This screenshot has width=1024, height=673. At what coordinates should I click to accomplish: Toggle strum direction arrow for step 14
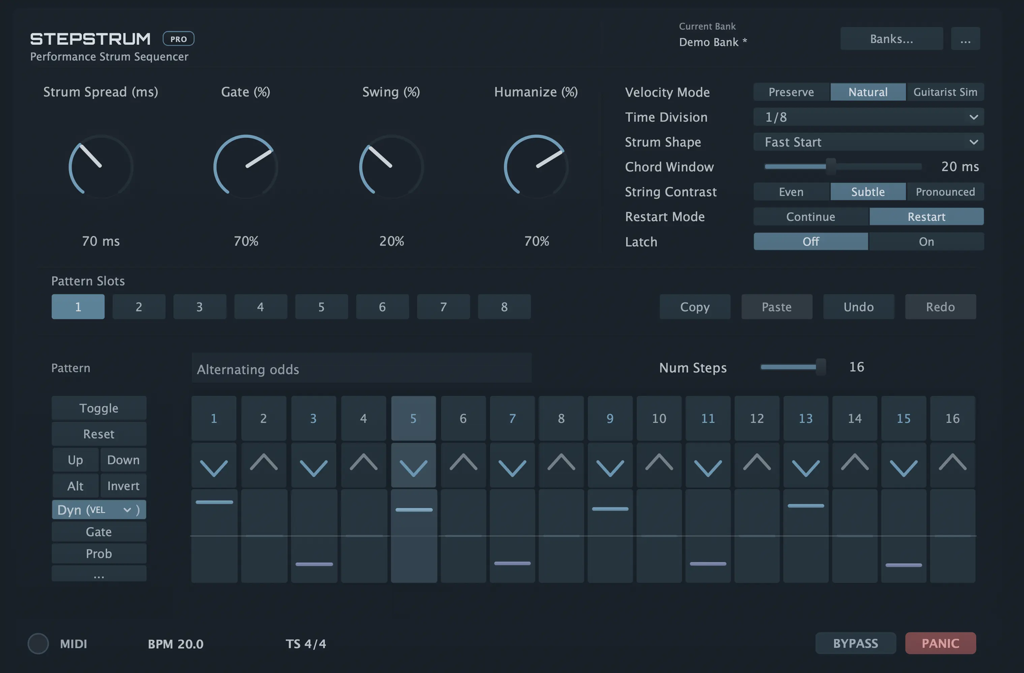click(855, 465)
